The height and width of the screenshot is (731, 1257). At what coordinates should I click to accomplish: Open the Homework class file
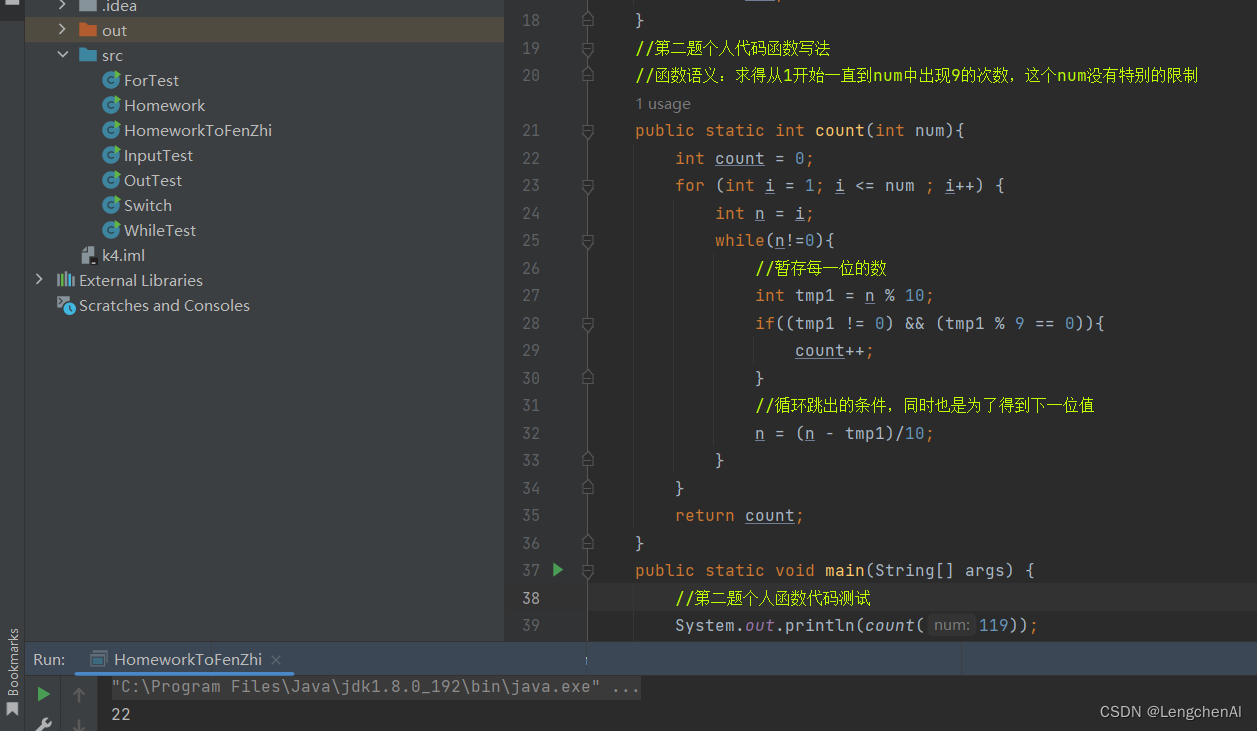(164, 105)
